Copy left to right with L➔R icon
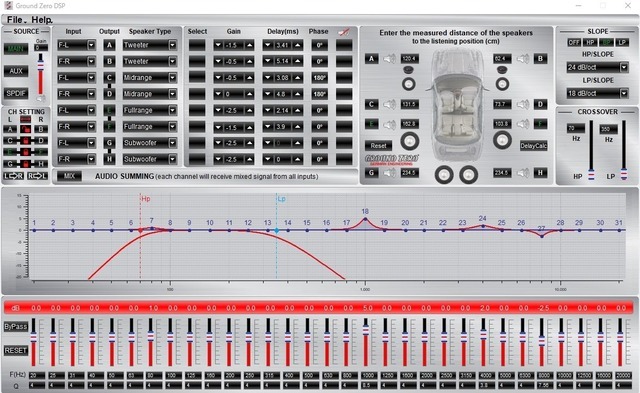Viewport: 640px width, 393px height. tap(13, 176)
